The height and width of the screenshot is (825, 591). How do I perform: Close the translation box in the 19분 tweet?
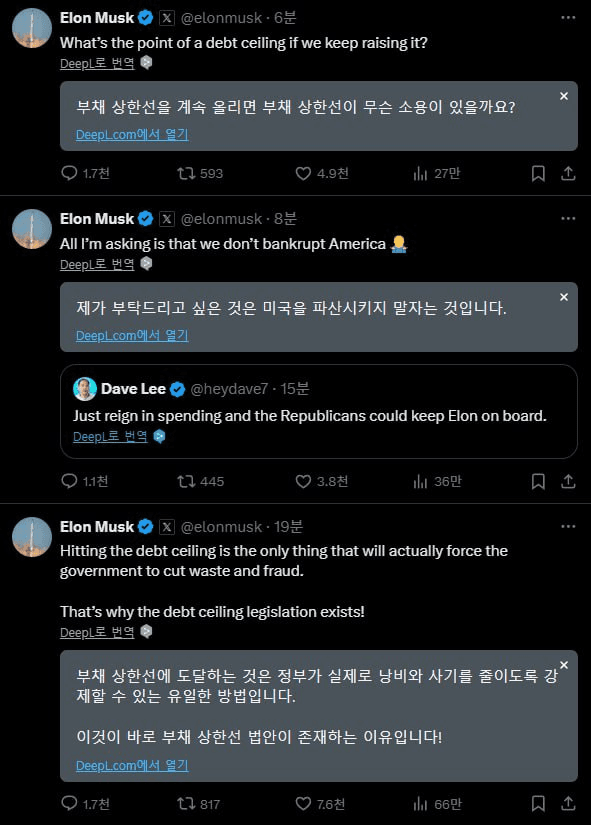[564, 665]
